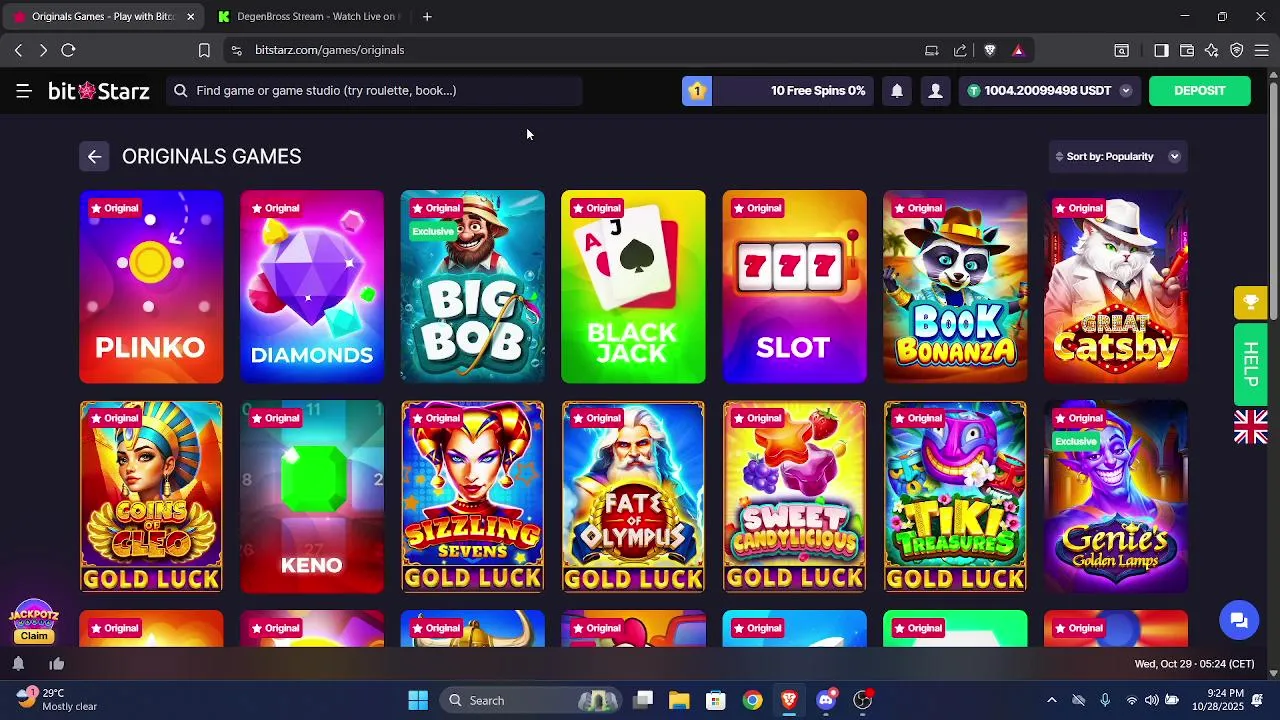Close the Originals Games tab

(x=190, y=17)
